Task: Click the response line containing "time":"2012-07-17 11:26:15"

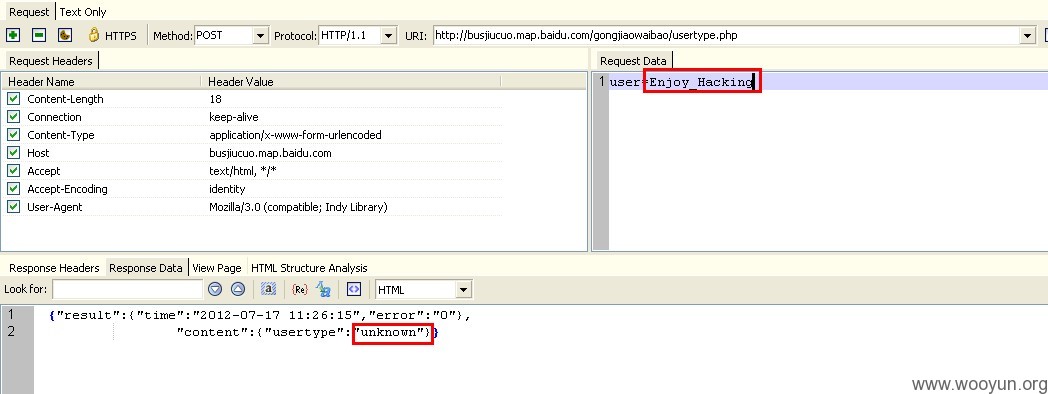Action: (261, 314)
